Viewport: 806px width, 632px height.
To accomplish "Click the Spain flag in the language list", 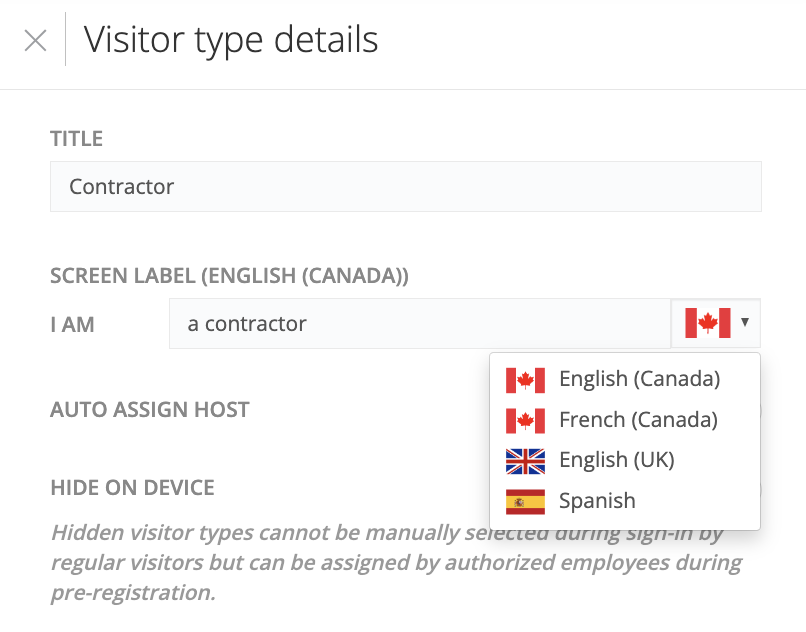I will click(524, 500).
